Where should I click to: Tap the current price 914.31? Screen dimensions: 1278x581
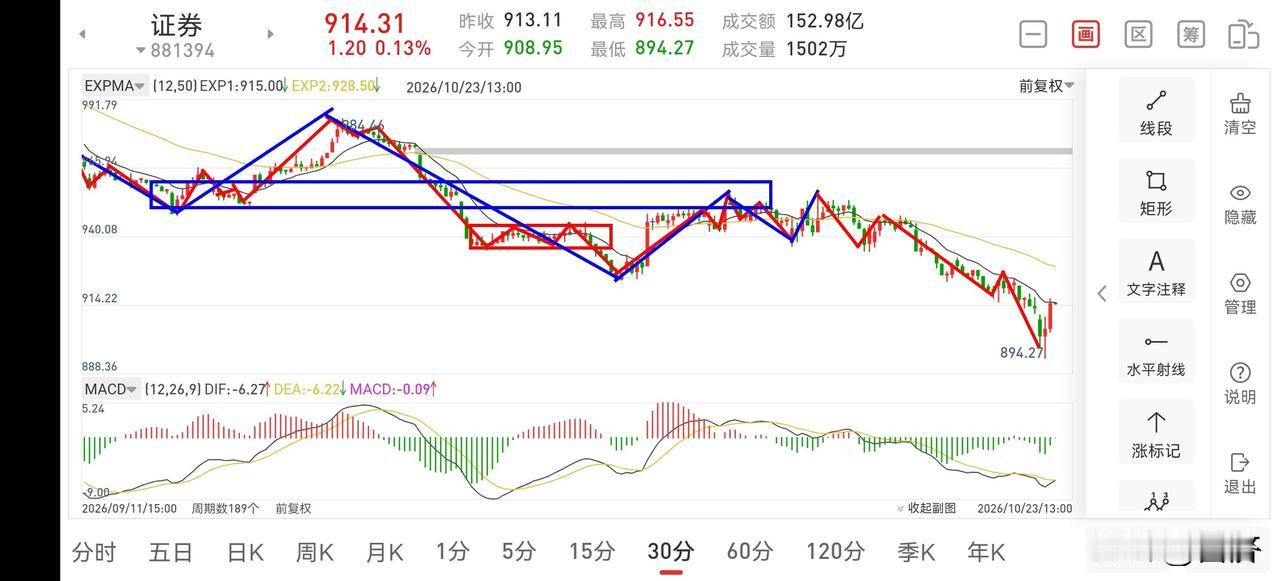(365, 23)
